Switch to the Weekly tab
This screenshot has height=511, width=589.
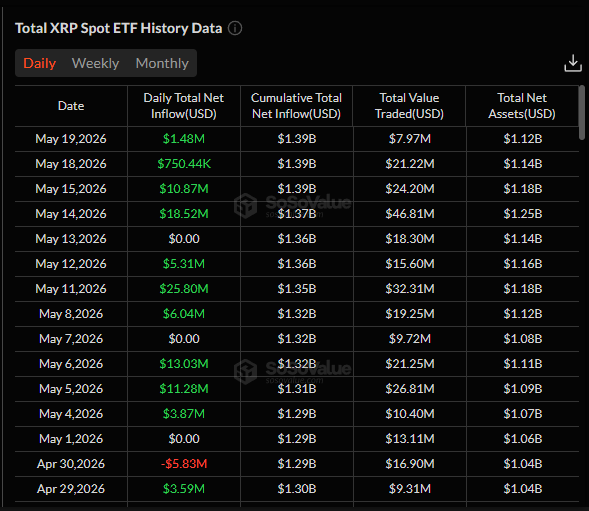[95, 63]
